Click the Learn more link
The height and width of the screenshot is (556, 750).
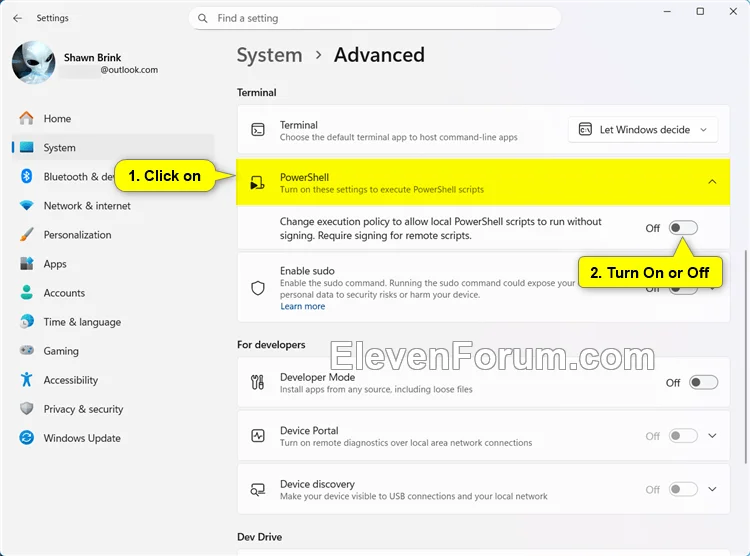coord(302,306)
